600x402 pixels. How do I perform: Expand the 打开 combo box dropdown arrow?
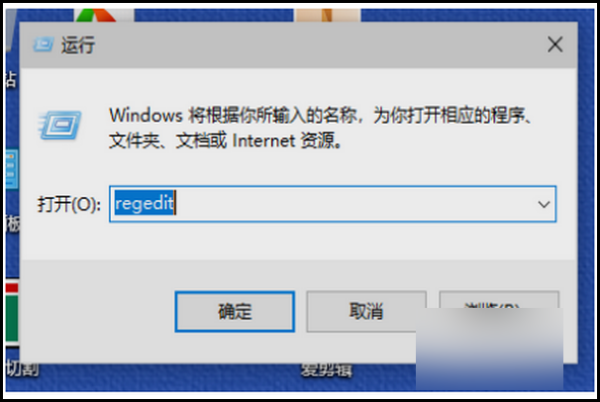pos(544,204)
